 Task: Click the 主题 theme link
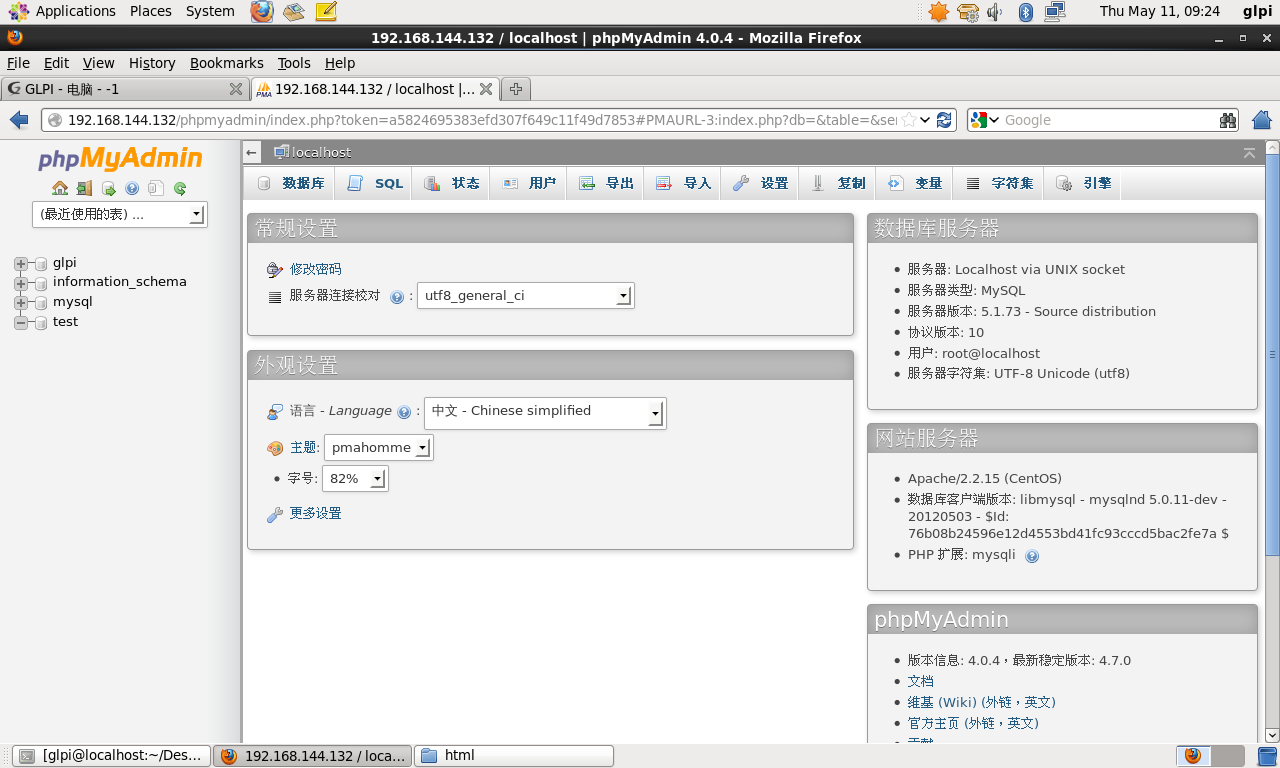point(303,448)
